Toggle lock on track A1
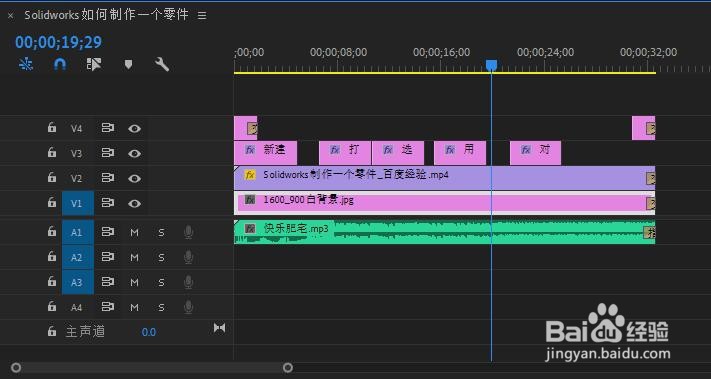This screenshot has height=379, width=711. pyautogui.click(x=52, y=232)
